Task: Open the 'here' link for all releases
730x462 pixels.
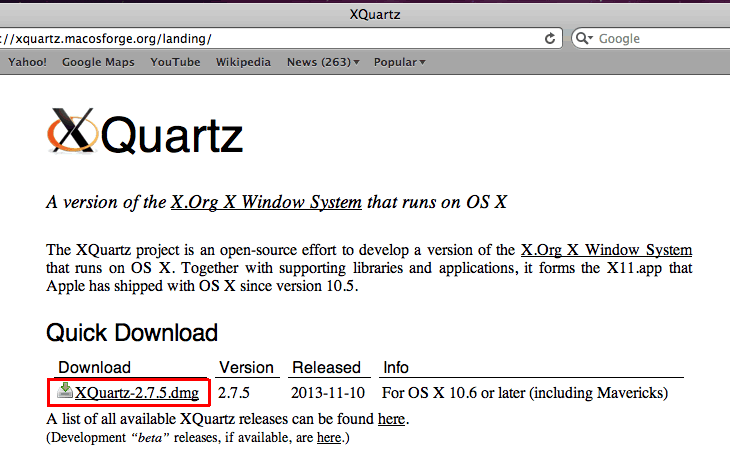Action: tap(391, 419)
